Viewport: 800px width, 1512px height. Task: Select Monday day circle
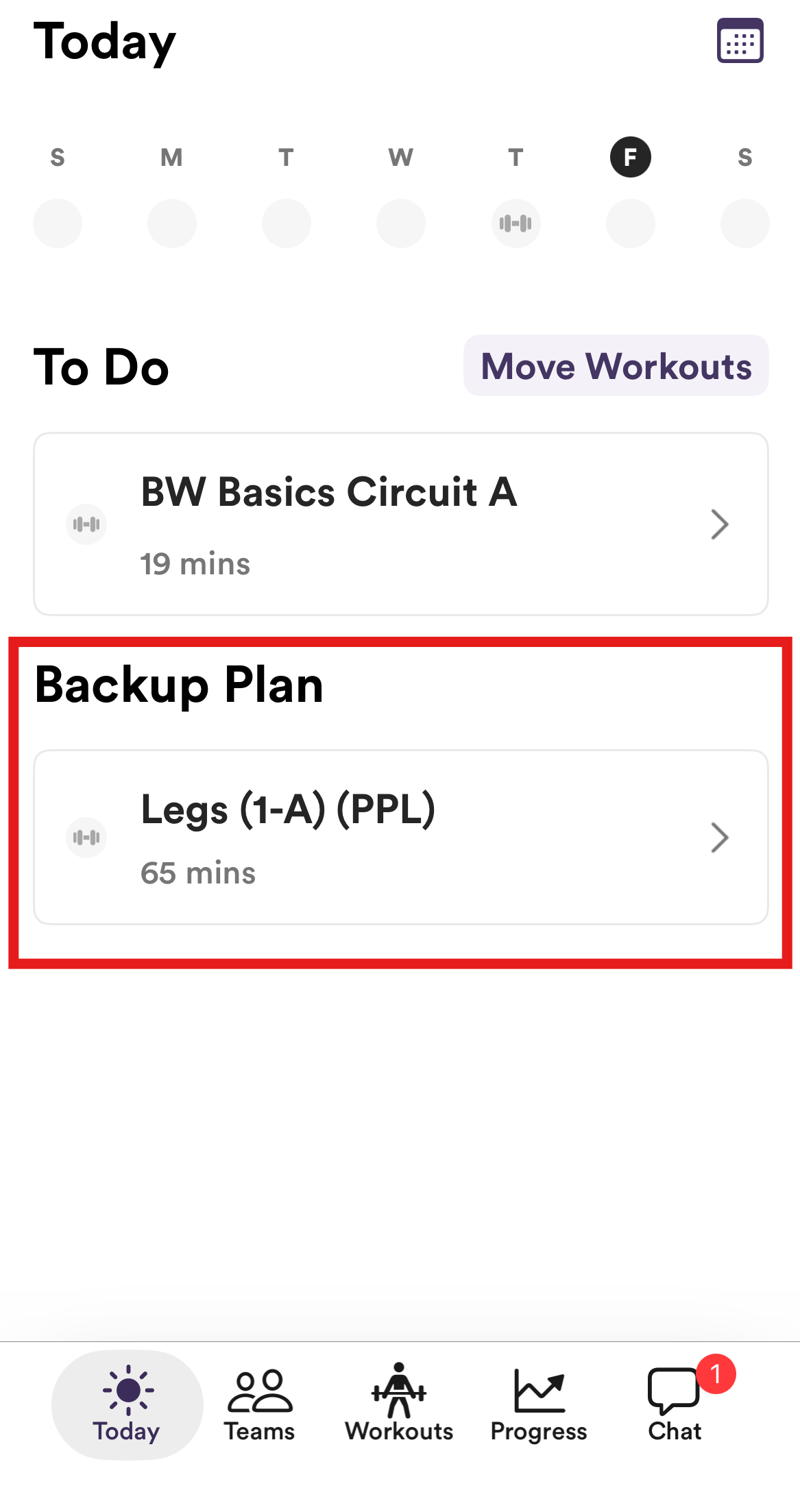click(x=172, y=223)
